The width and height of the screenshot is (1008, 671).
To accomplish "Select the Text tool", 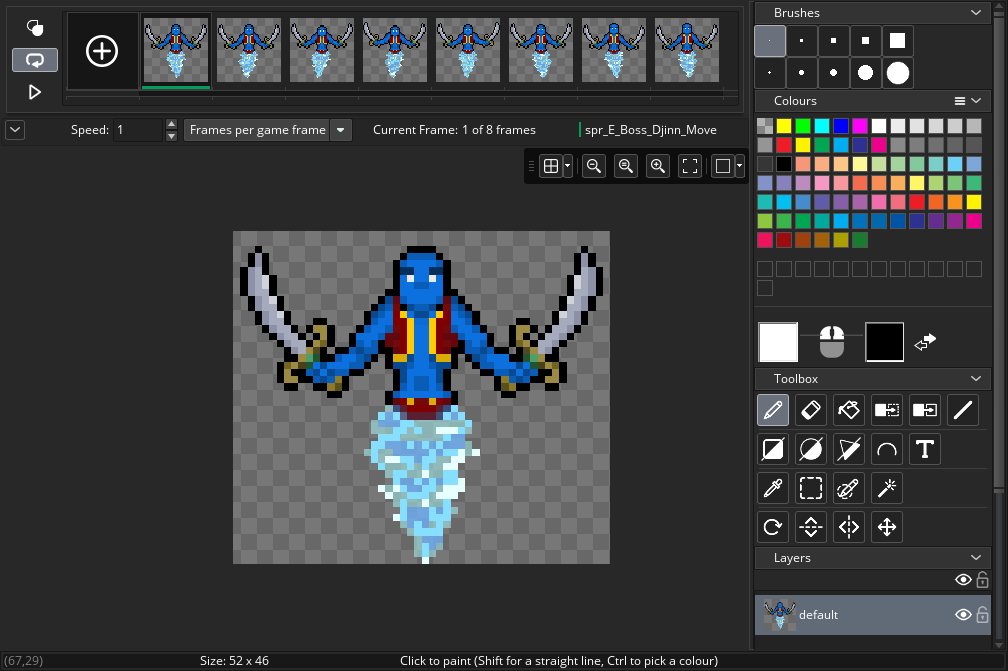I will coord(924,449).
